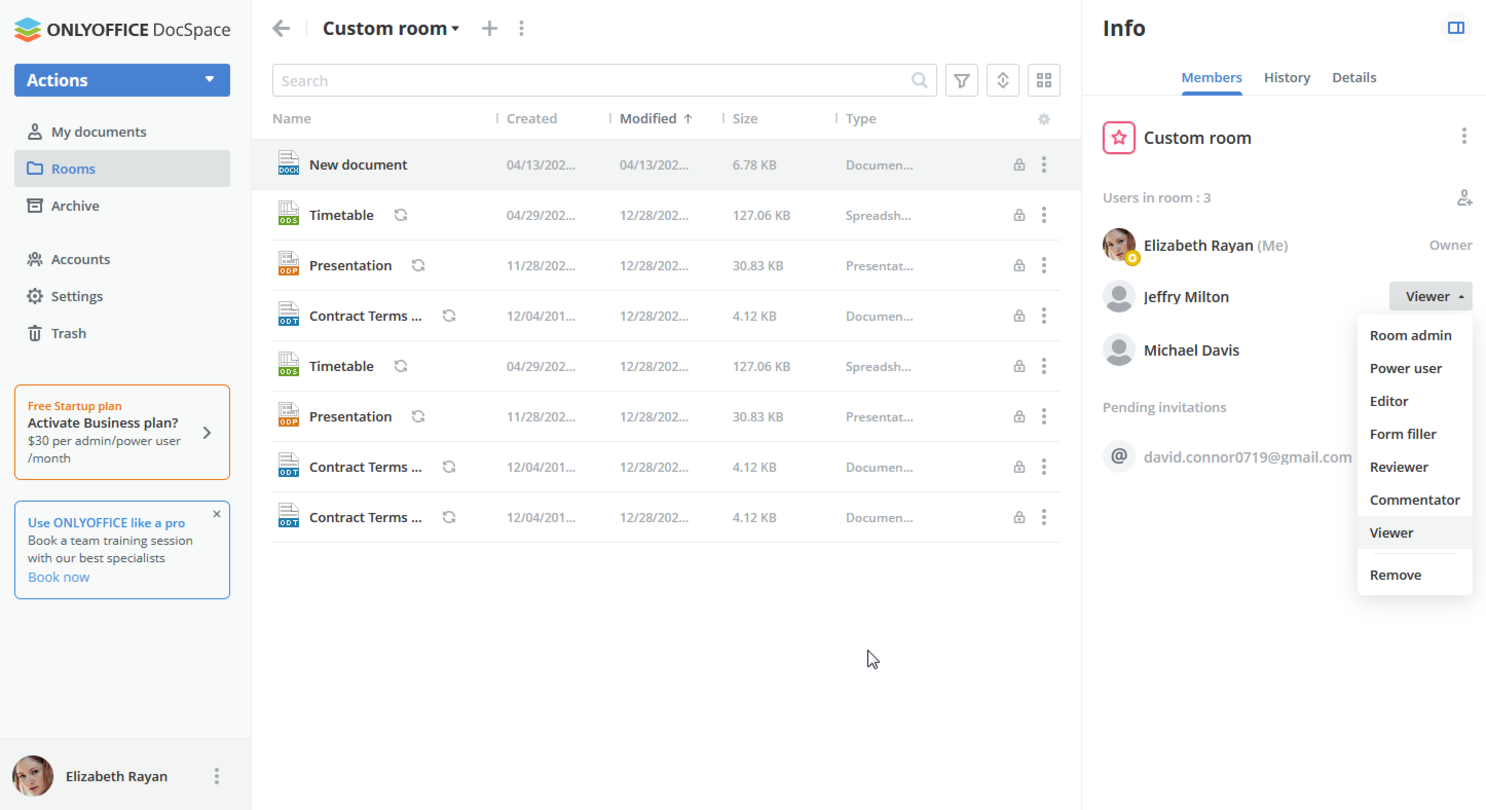The image size is (1486, 810).
Task: Open the filter options icon
Action: (x=961, y=81)
